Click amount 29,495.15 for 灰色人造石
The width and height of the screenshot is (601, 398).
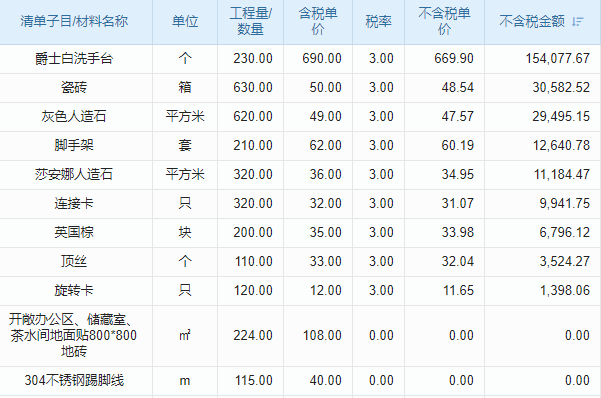tap(561, 116)
